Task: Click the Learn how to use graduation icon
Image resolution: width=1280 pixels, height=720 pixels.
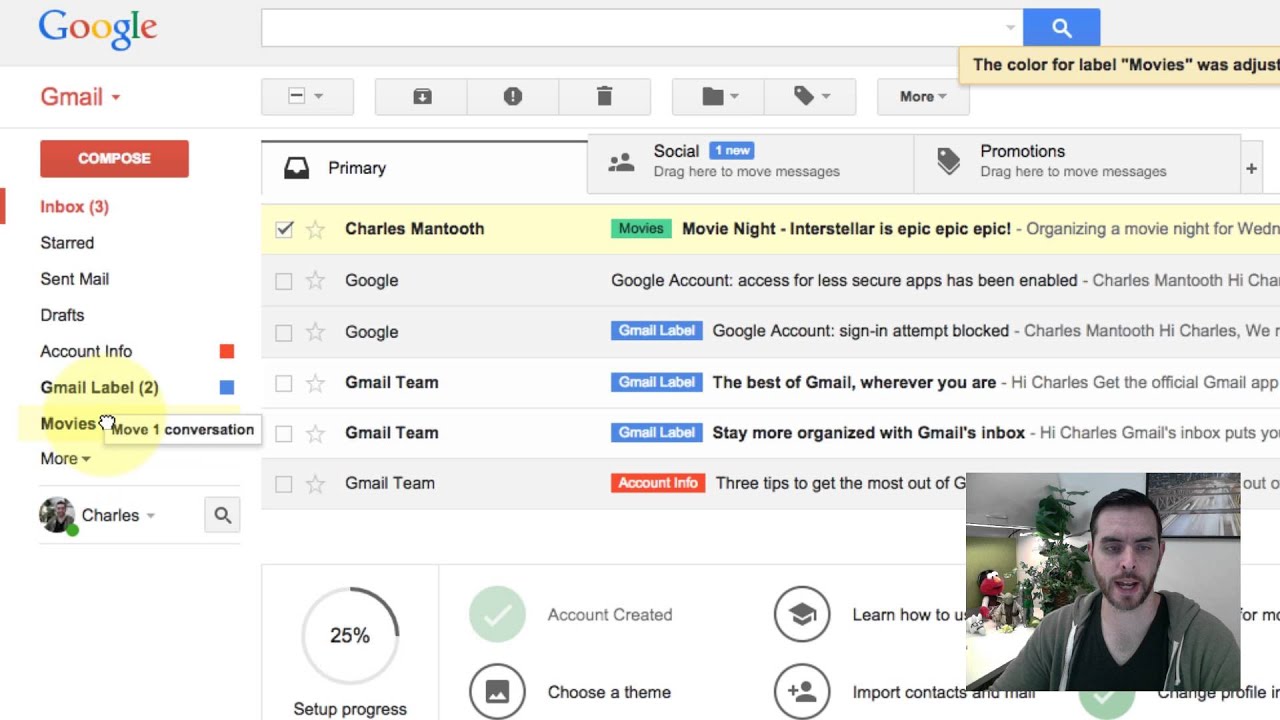Action: pyautogui.click(x=802, y=615)
